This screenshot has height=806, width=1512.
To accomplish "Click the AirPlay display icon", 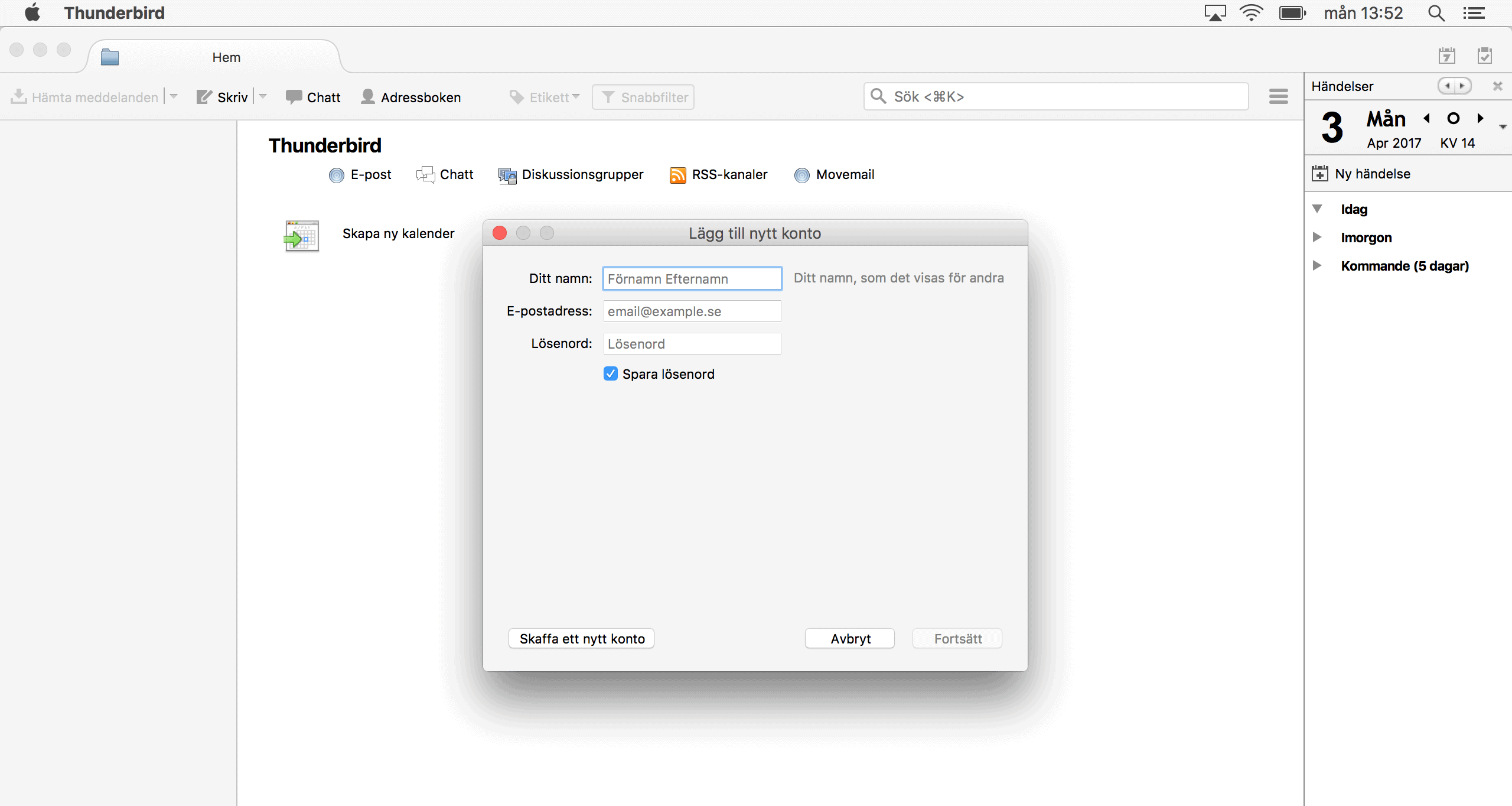I will [1215, 12].
